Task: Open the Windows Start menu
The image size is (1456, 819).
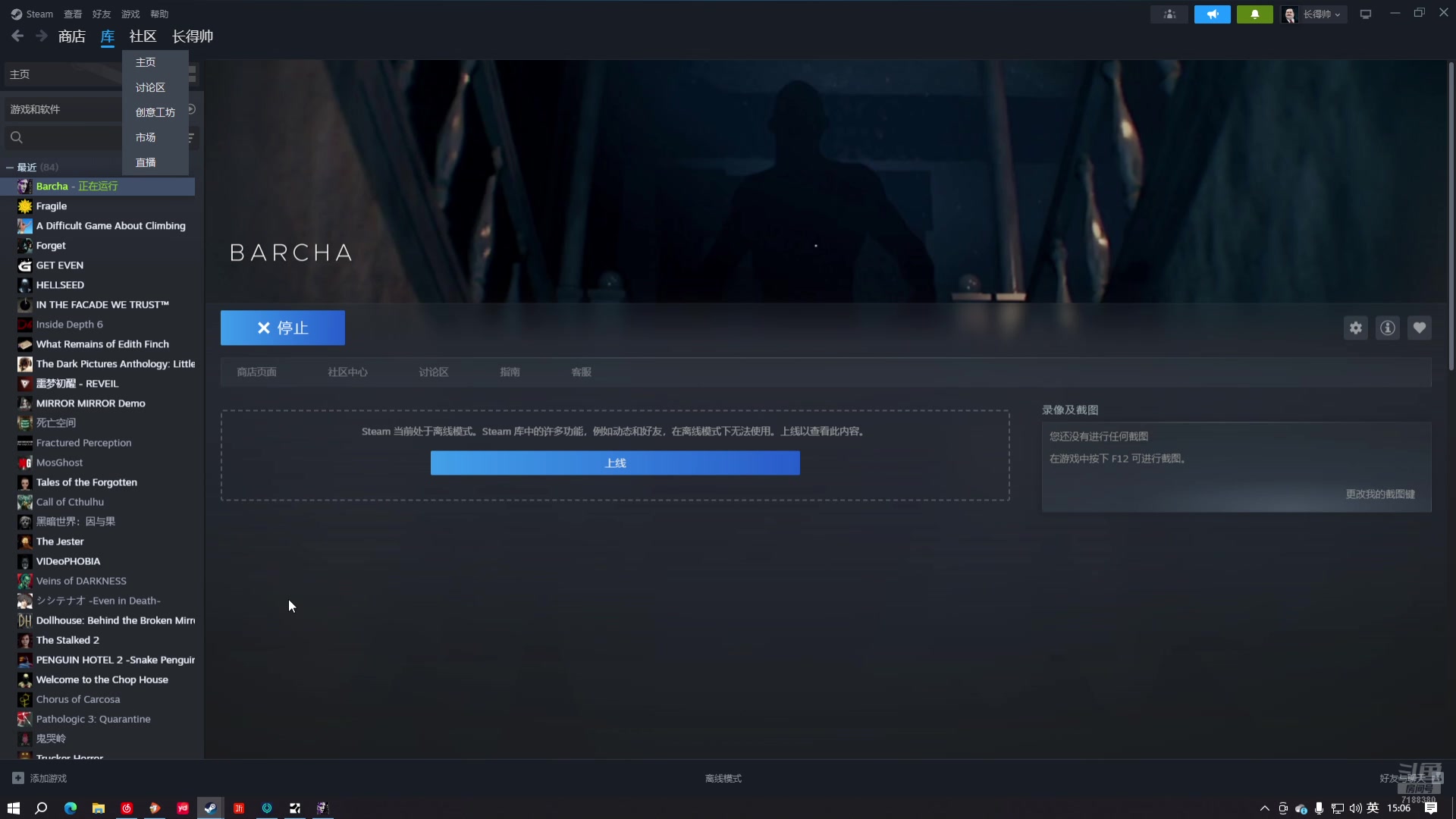Action: (13, 808)
